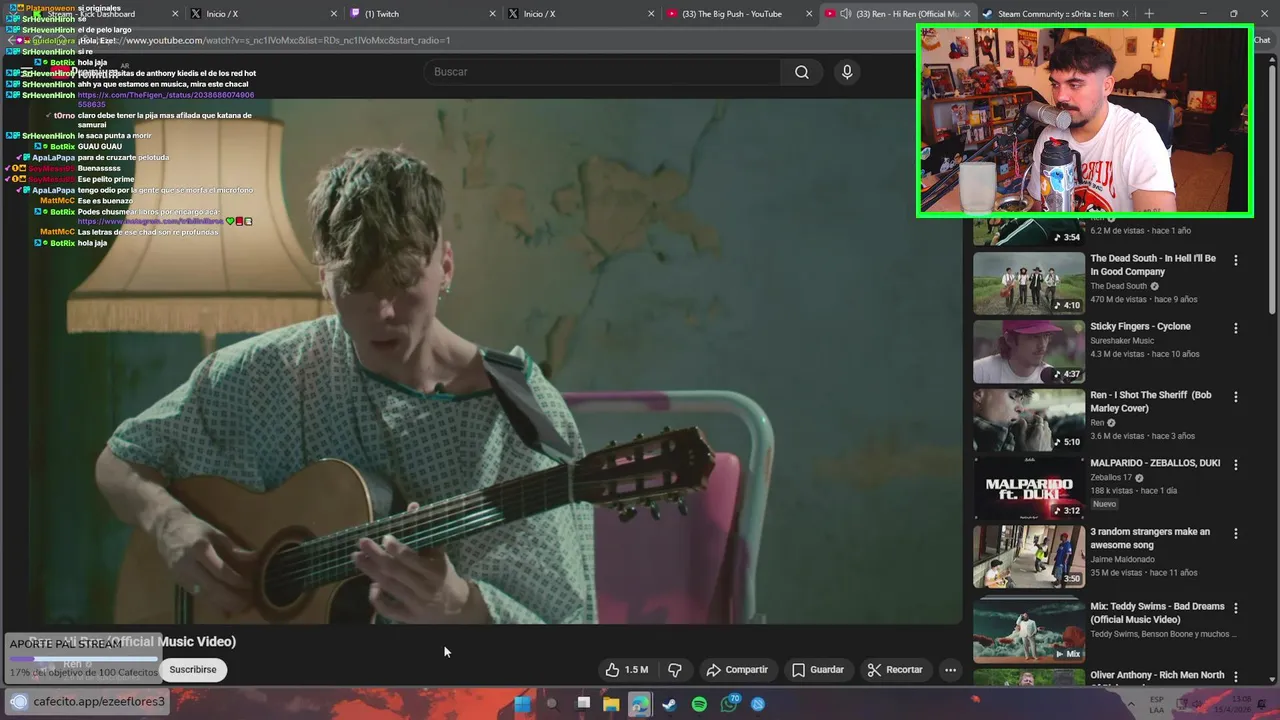Close The Big Push - YouTube tab
The height and width of the screenshot is (720, 1280).
pyautogui.click(x=808, y=14)
